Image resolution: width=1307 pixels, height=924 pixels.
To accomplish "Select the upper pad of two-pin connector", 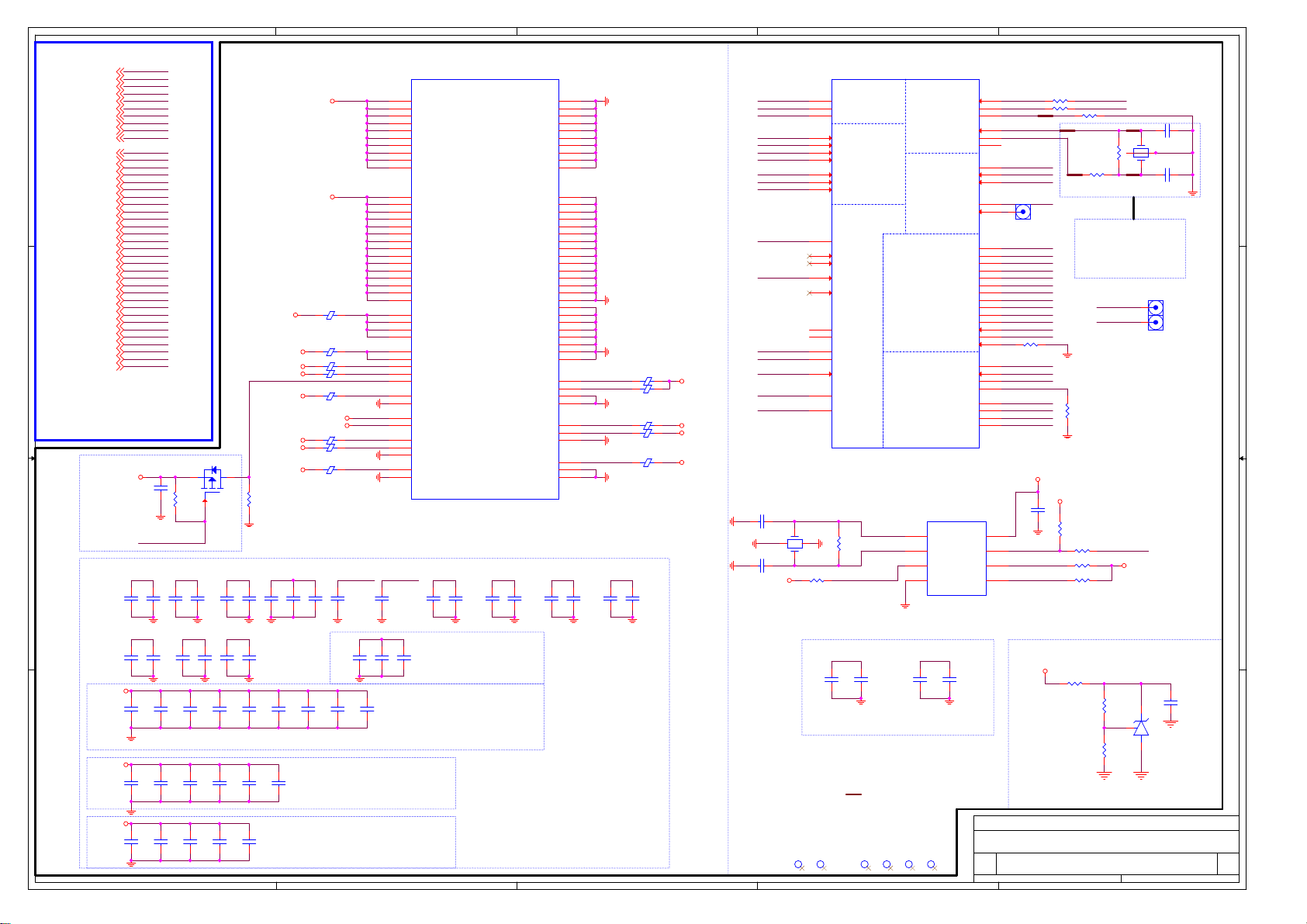I will point(1155,308).
